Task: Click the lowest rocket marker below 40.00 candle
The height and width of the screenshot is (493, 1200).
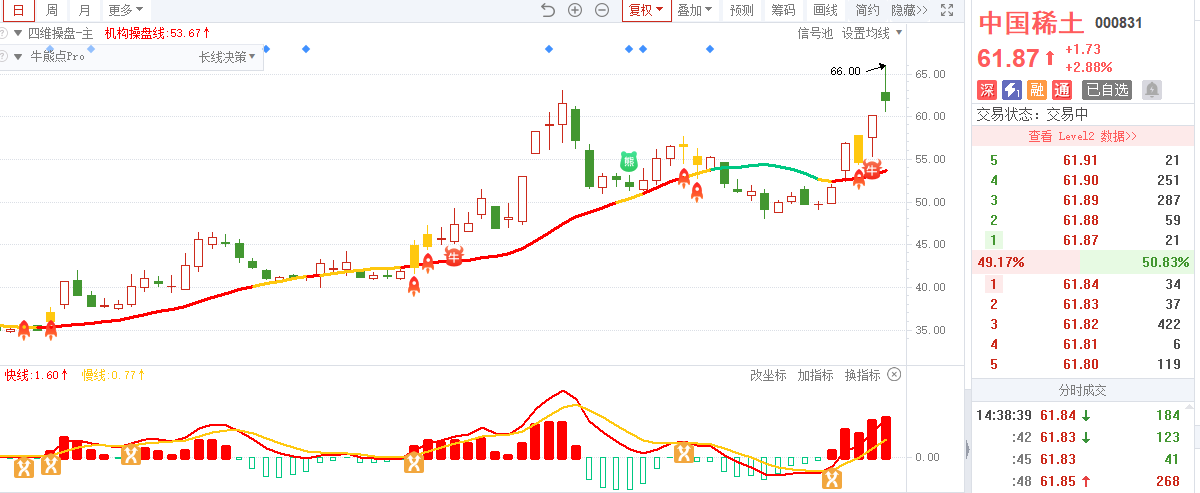Action: (x=413, y=288)
